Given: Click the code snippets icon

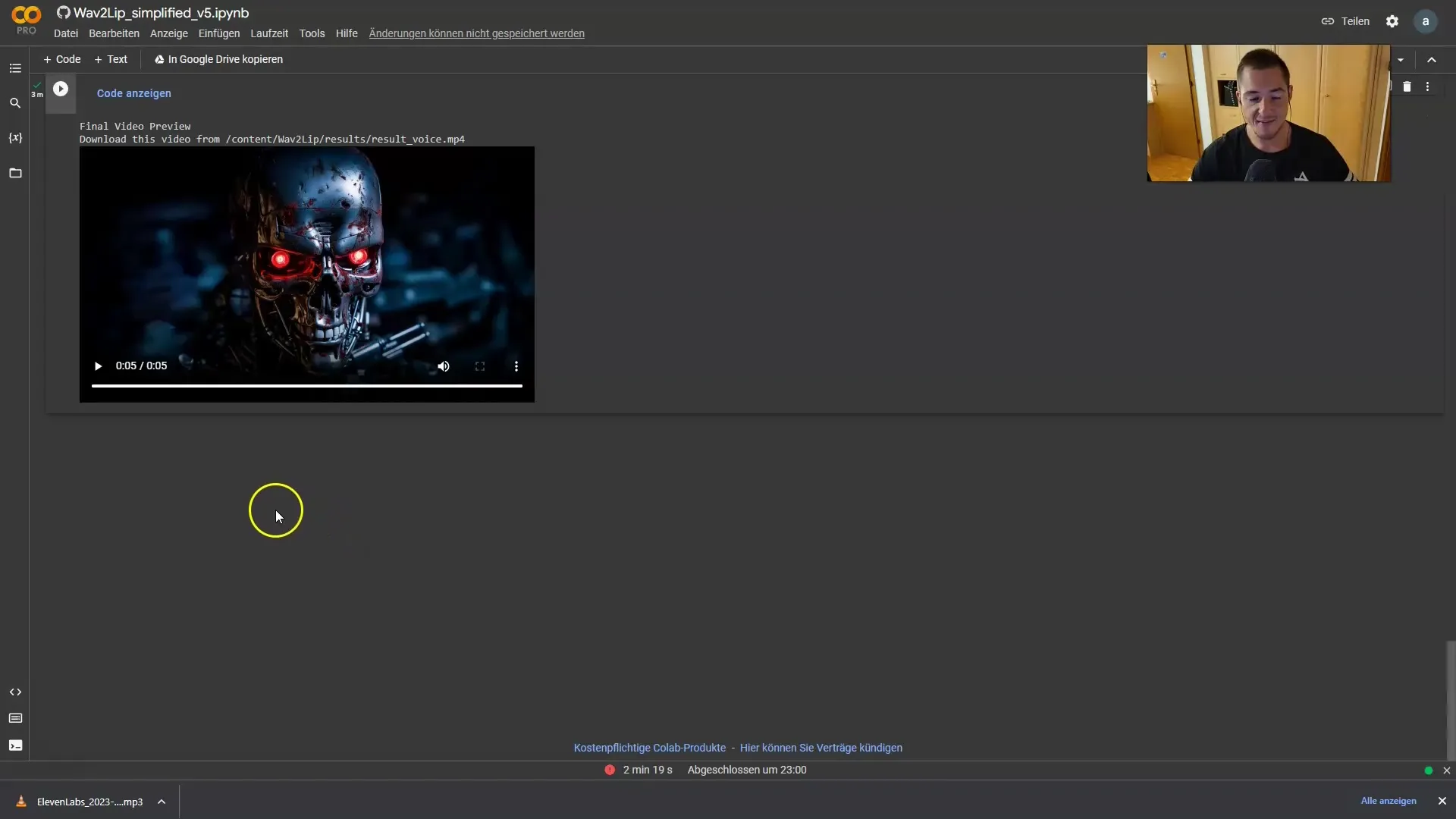Looking at the screenshot, I should click(15, 692).
